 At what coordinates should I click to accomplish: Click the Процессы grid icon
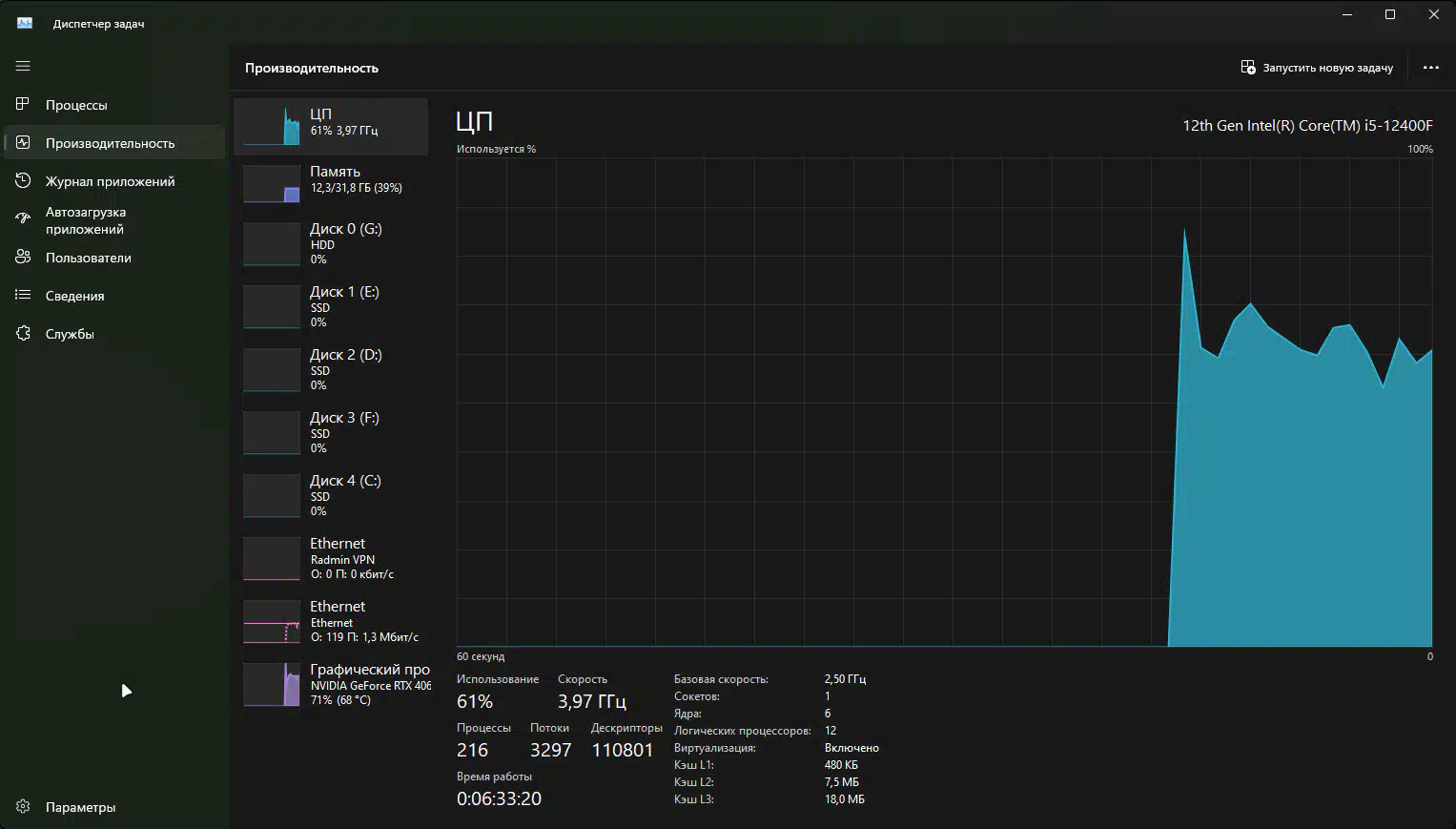click(23, 104)
